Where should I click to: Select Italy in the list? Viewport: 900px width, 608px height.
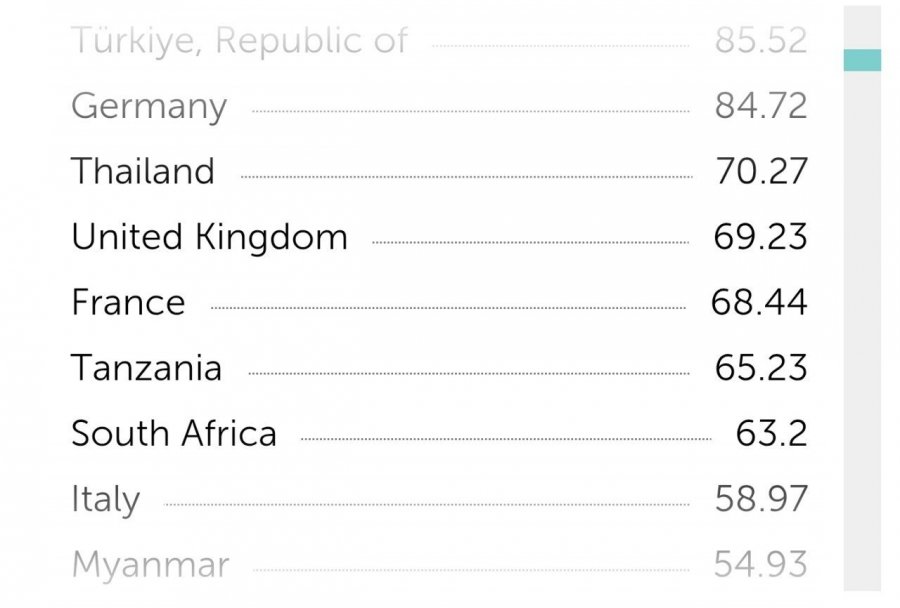(x=105, y=499)
